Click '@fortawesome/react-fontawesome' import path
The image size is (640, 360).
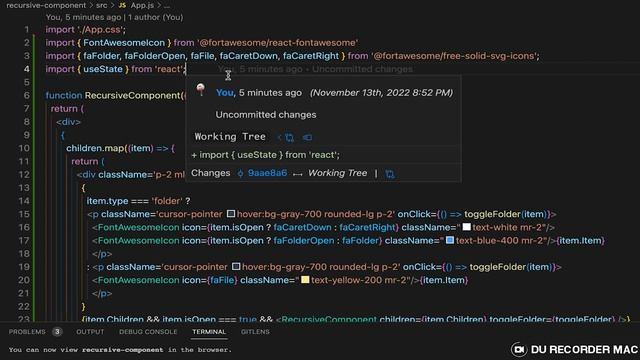(278, 43)
